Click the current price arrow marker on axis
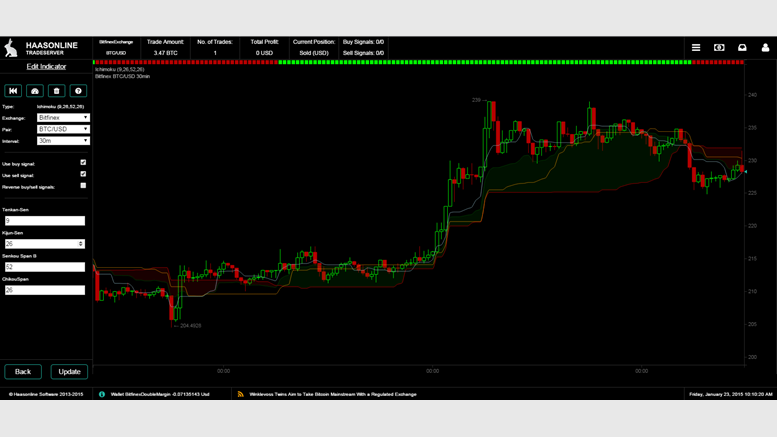777x437 pixels. point(746,171)
